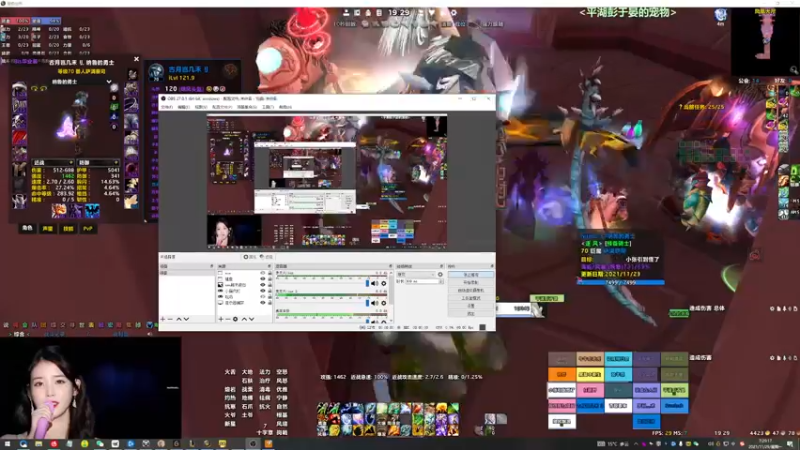Adjust transition duration stepper in OBS
The width and height of the screenshot is (800, 450).
pos(441,281)
